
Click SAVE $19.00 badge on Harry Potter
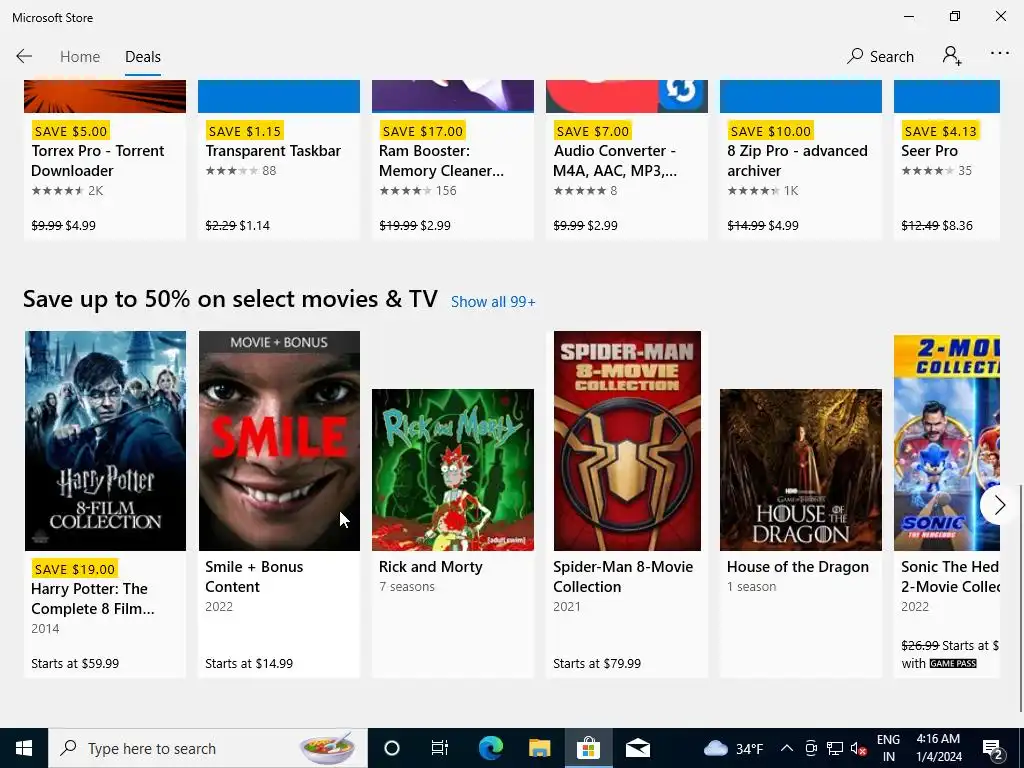click(74, 569)
